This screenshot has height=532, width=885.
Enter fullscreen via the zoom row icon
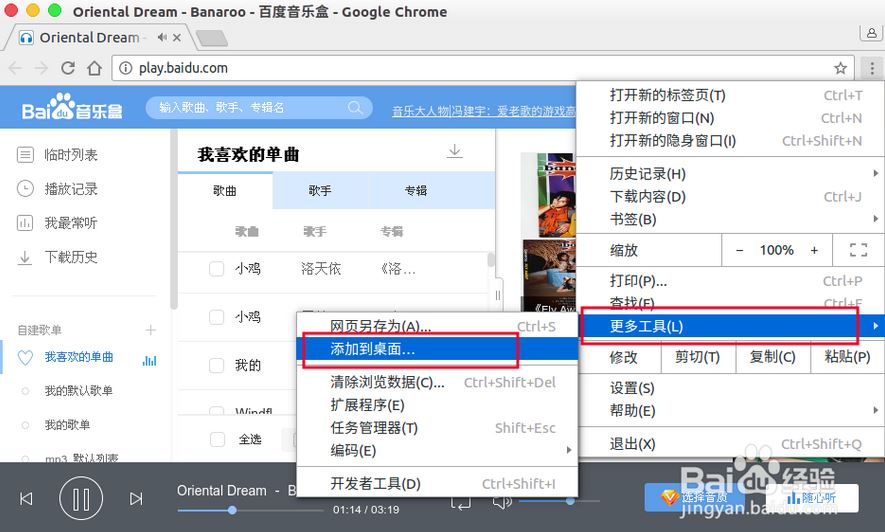858,250
